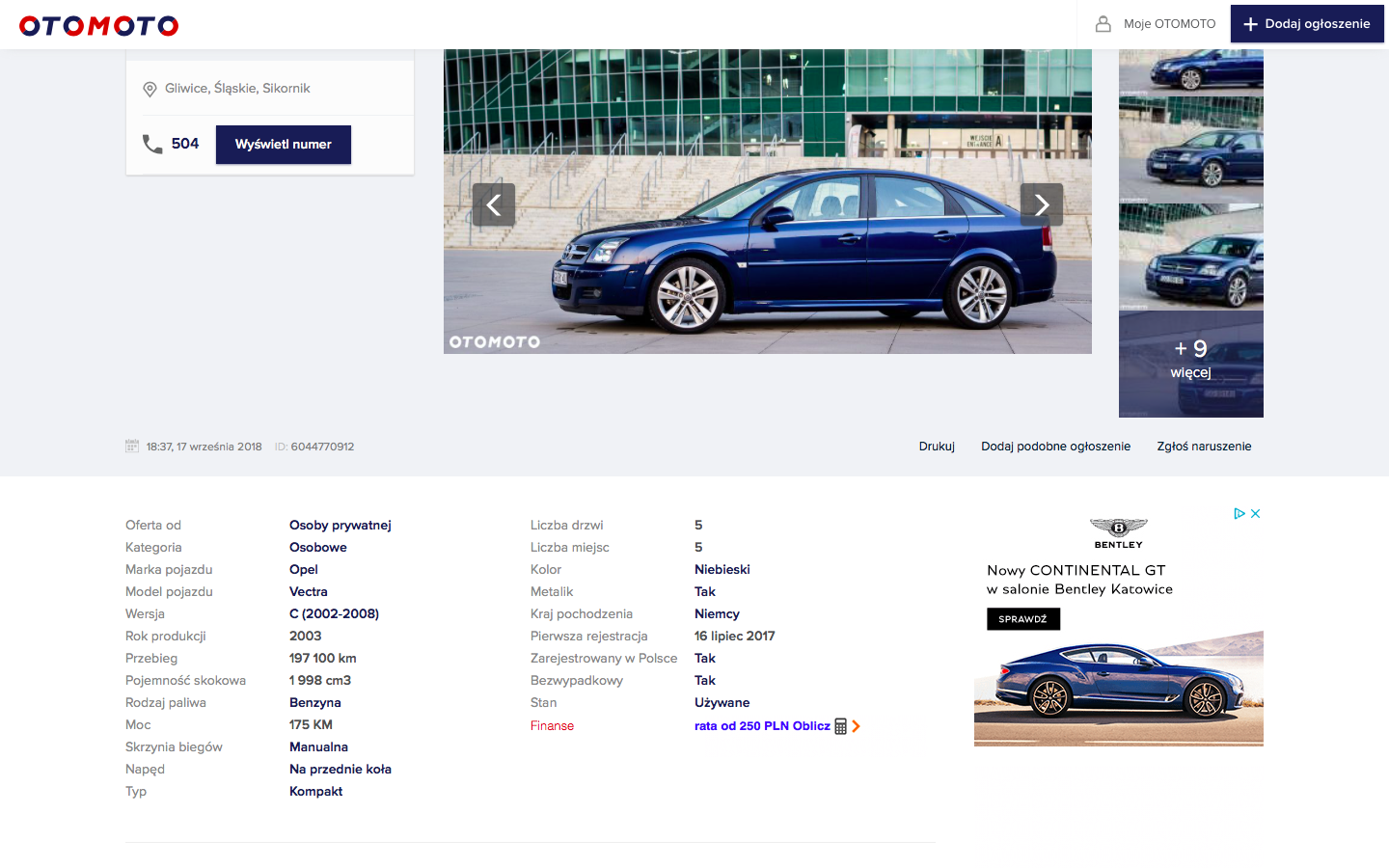1389x868 pixels.
Task: Open Dodaj podobne ogłoszenie link
Action: [1055, 447]
